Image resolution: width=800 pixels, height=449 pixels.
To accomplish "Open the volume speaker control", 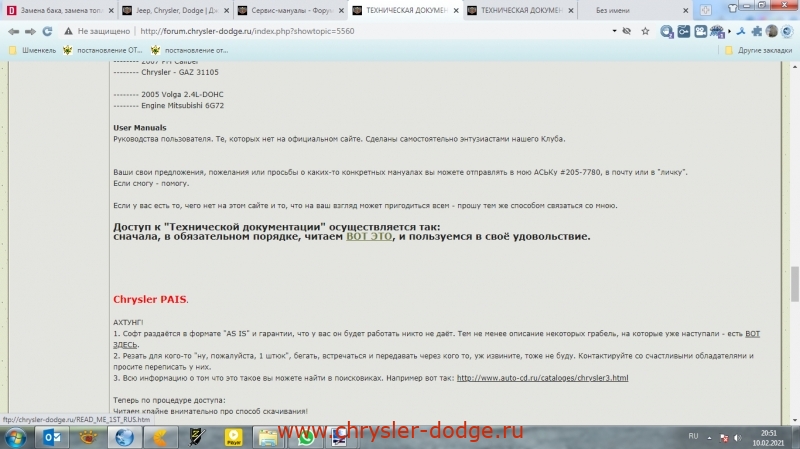I will (x=738, y=438).
